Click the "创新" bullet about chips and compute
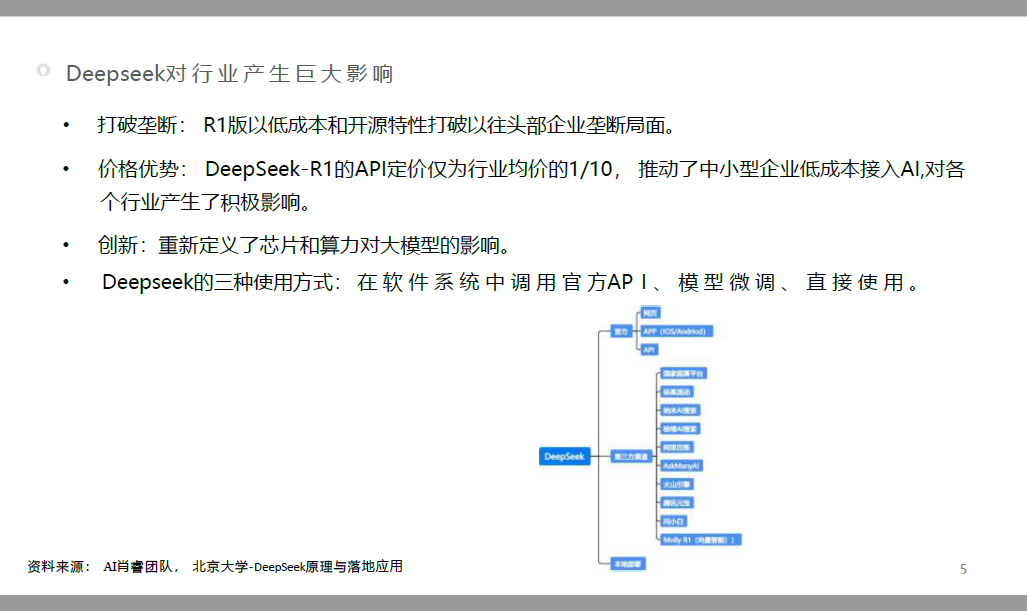Viewport: 1027px width, 611px height. coord(303,245)
